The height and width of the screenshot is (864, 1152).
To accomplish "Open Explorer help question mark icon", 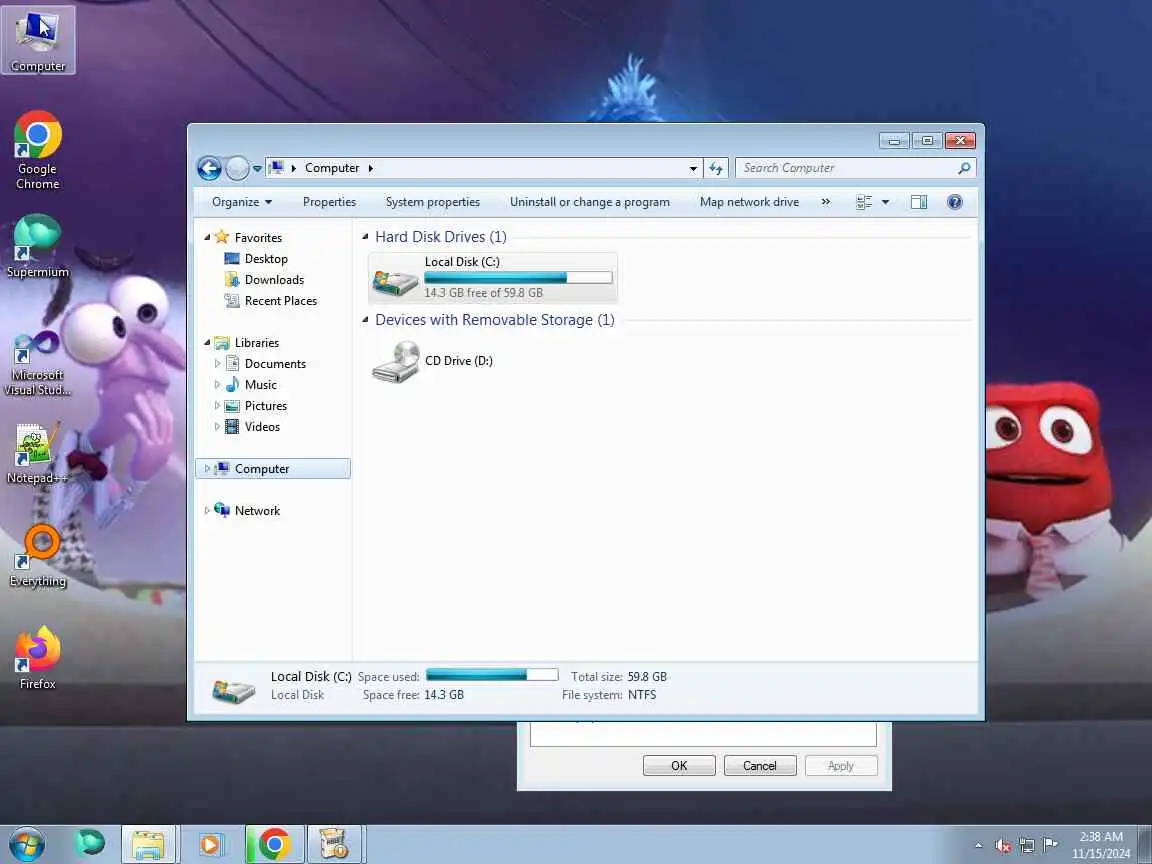I will coord(954,202).
